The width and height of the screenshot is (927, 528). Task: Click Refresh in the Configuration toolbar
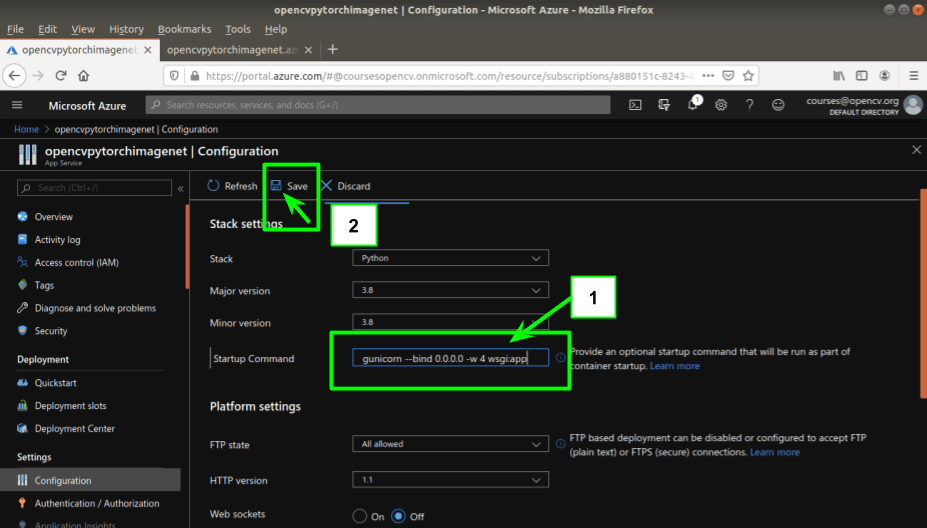tap(232, 186)
